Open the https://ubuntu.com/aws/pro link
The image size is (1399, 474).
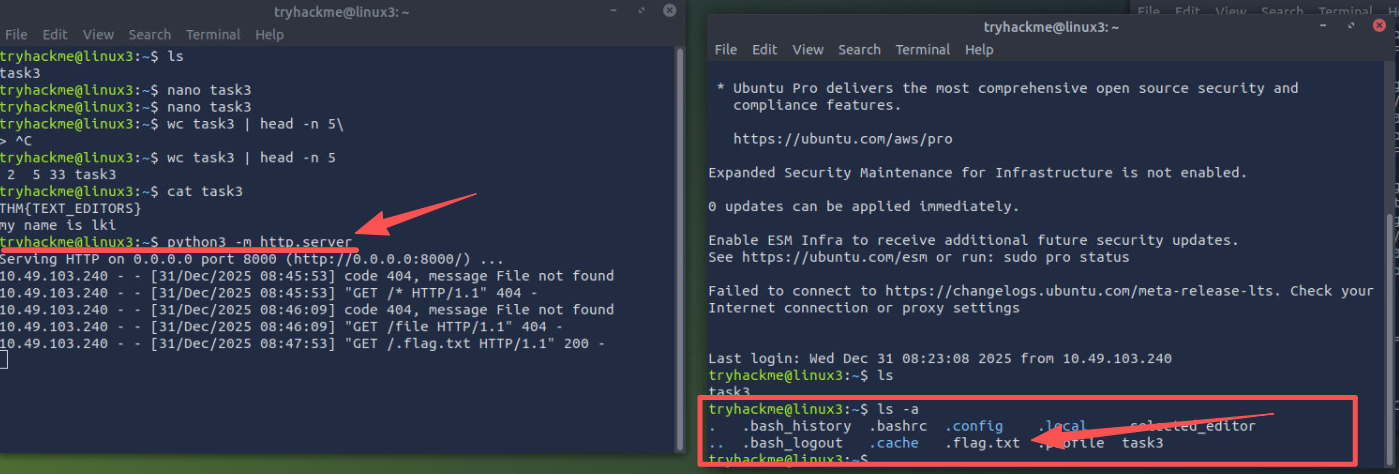pos(842,139)
